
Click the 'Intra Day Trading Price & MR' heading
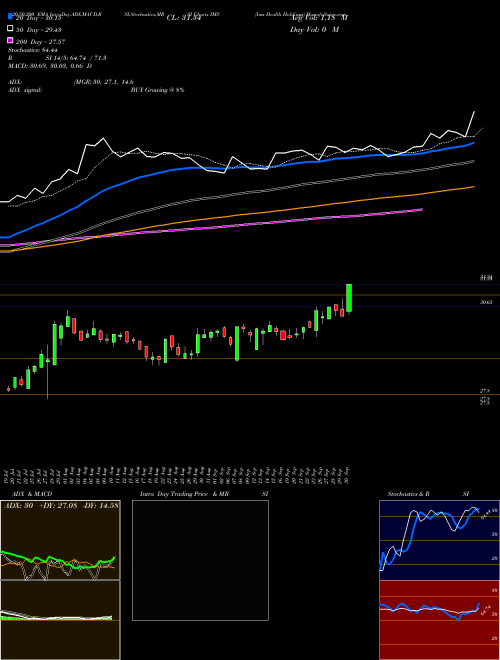click(184, 494)
